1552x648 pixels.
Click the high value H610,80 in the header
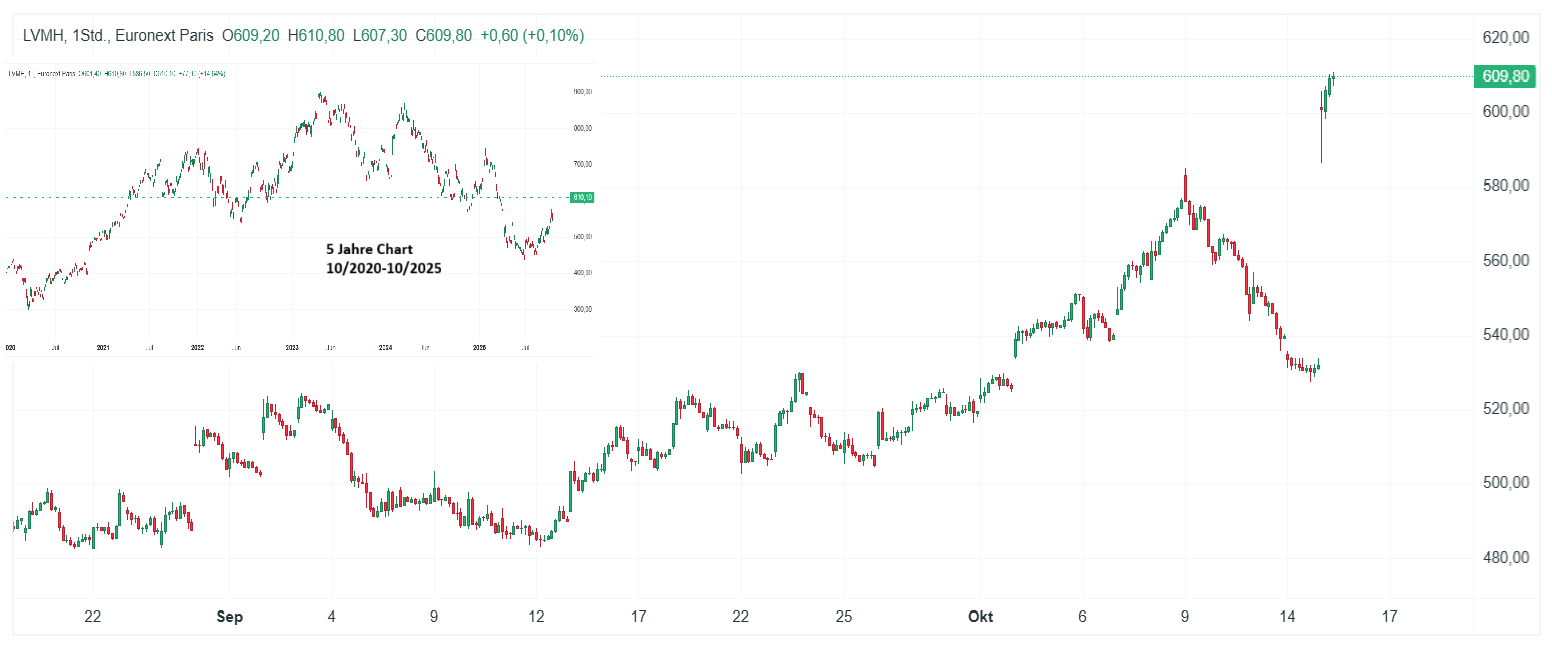point(316,36)
